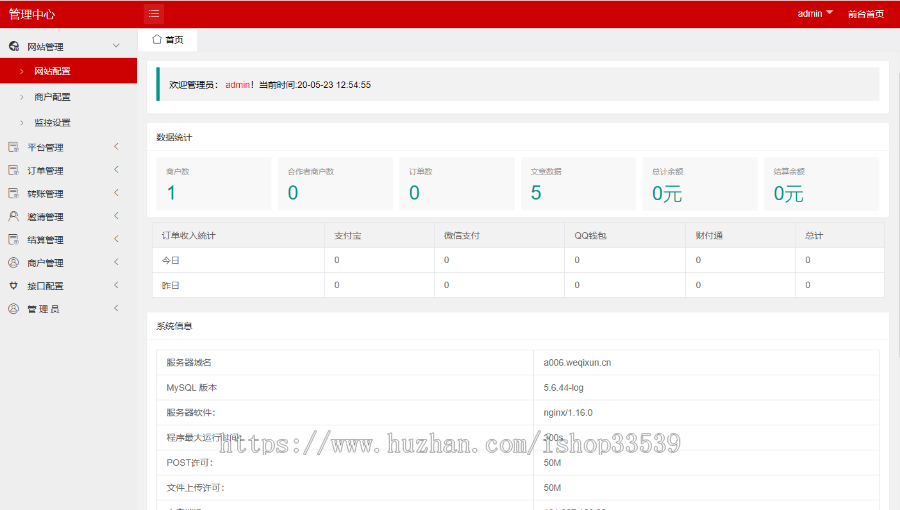Screen dimensions: 900x510
Task: Click the 管理中心 header title
Action: pos(32,14)
